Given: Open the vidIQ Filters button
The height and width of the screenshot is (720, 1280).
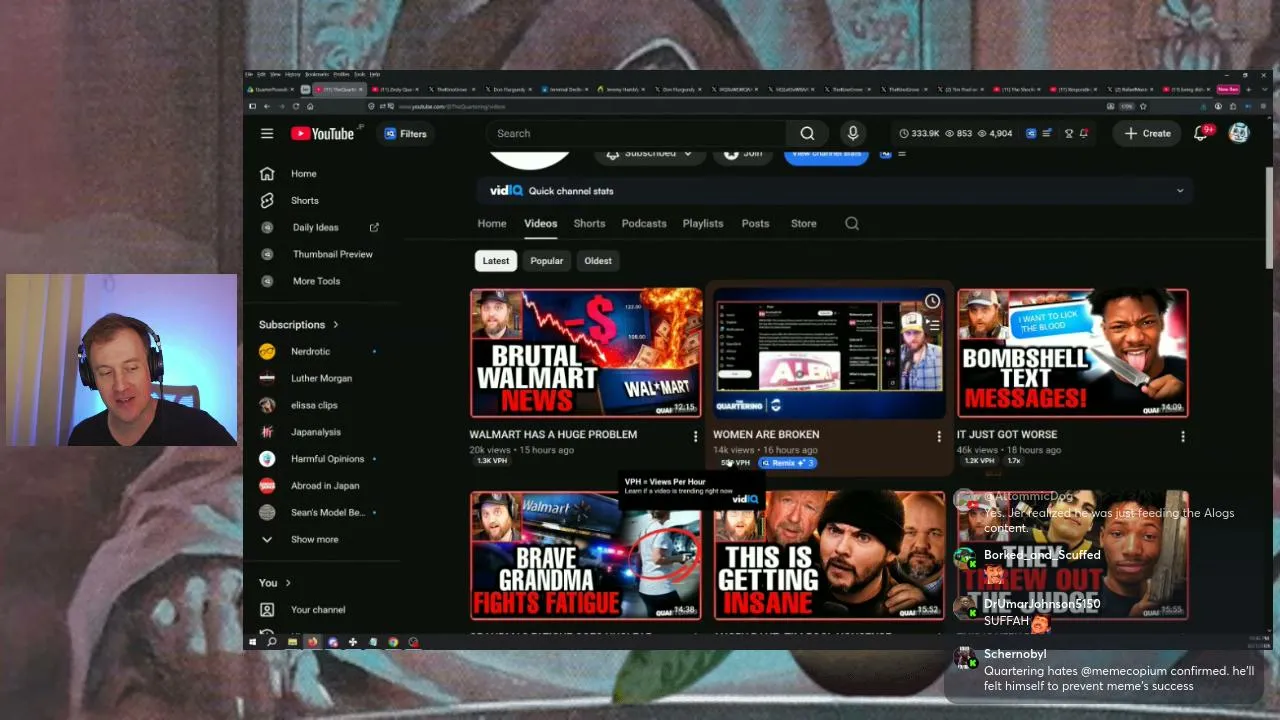Looking at the screenshot, I should 405,134.
